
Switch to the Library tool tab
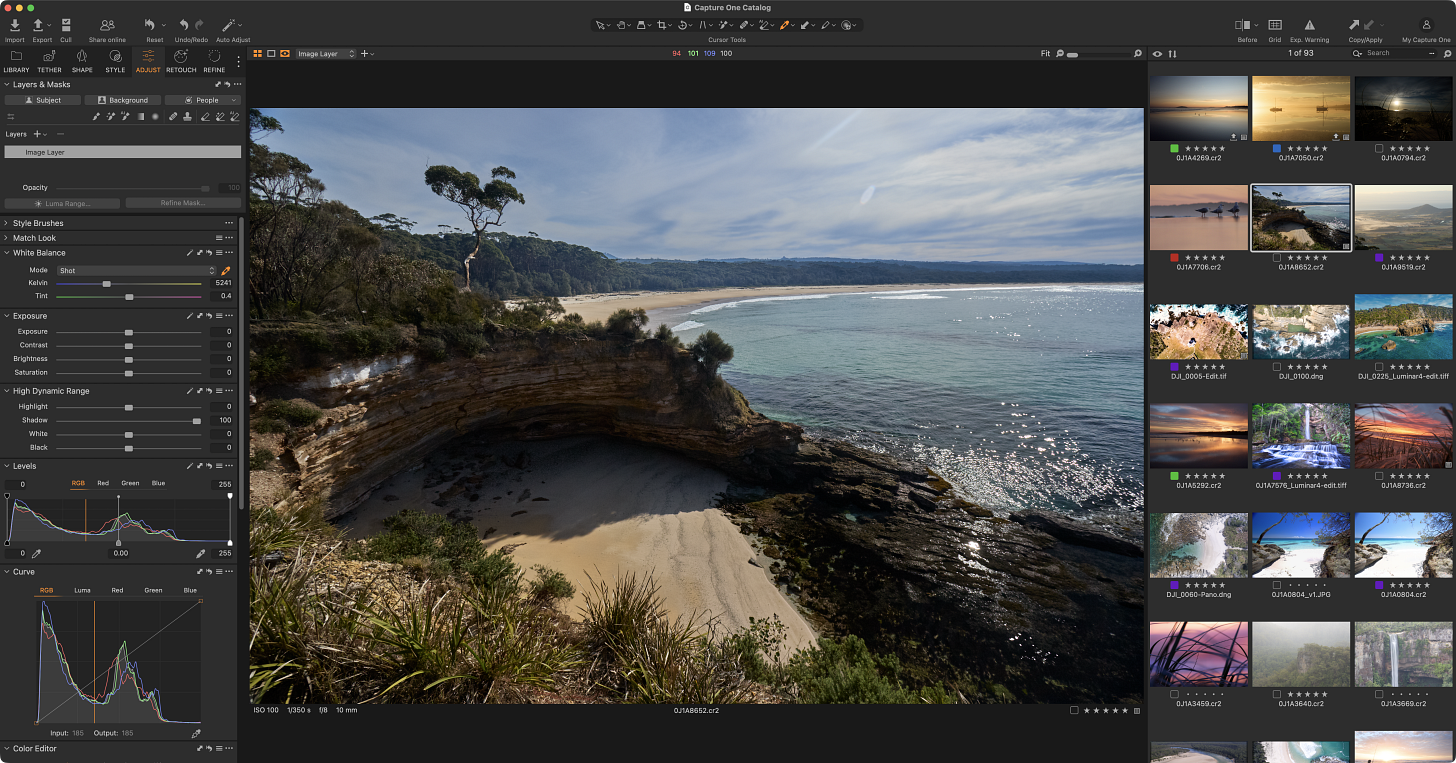click(x=16, y=61)
